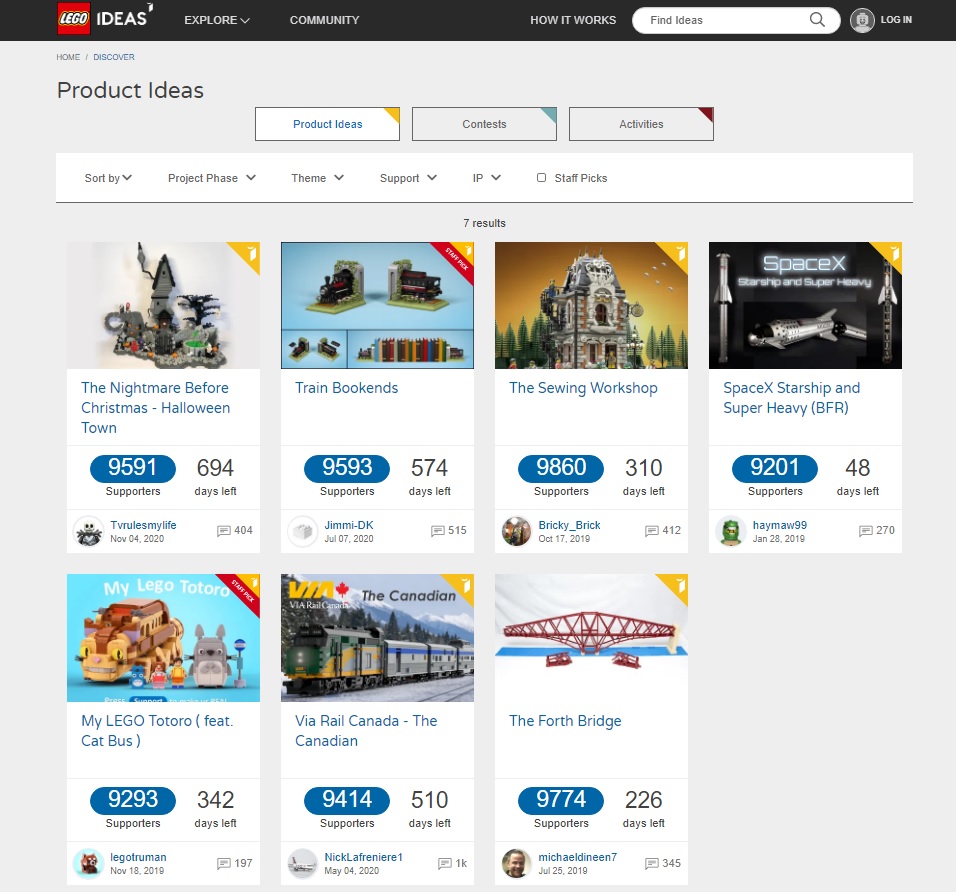Click 9774 supporters badge
This screenshot has height=892, width=956.
[x=561, y=800]
